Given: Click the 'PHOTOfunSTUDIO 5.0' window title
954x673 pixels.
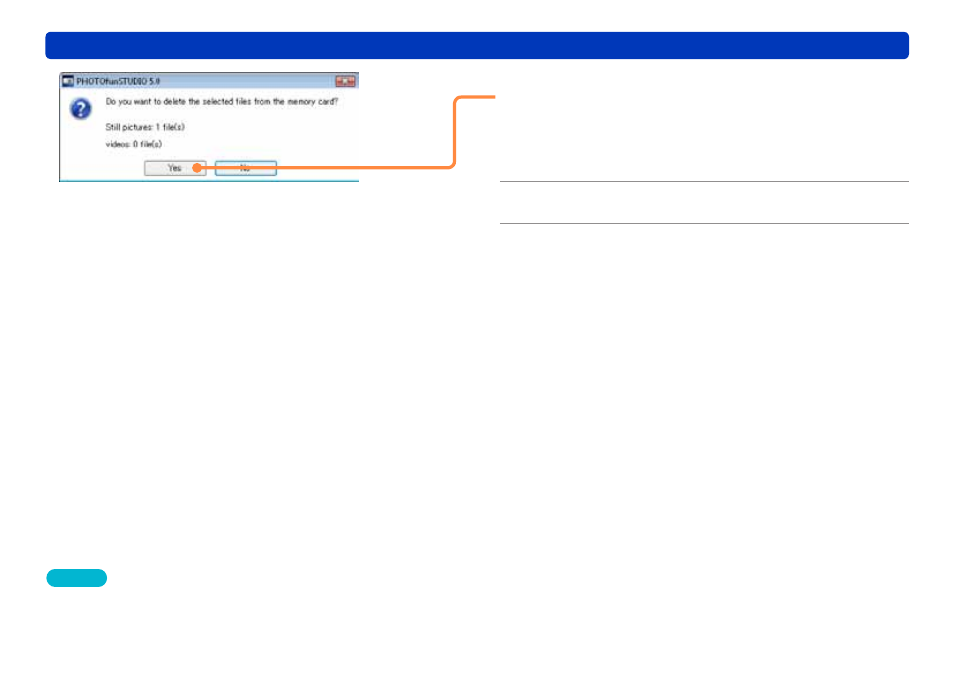Looking at the screenshot, I should pyautogui.click(x=118, y=81).
